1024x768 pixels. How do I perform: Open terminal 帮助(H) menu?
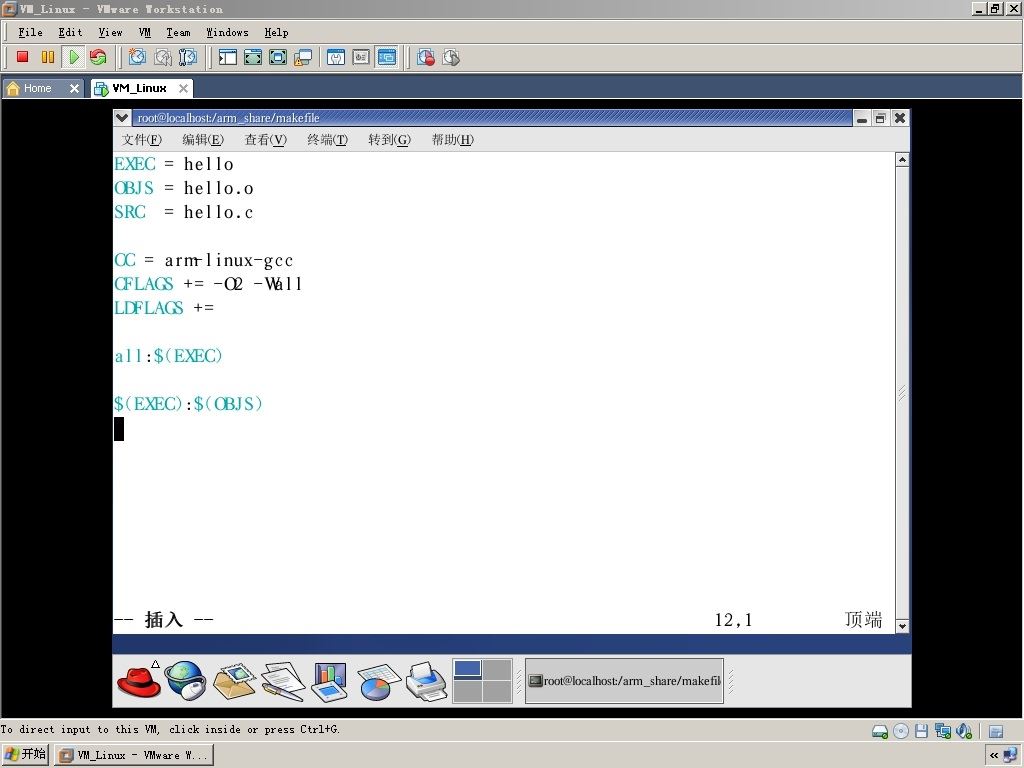point(453,140)
